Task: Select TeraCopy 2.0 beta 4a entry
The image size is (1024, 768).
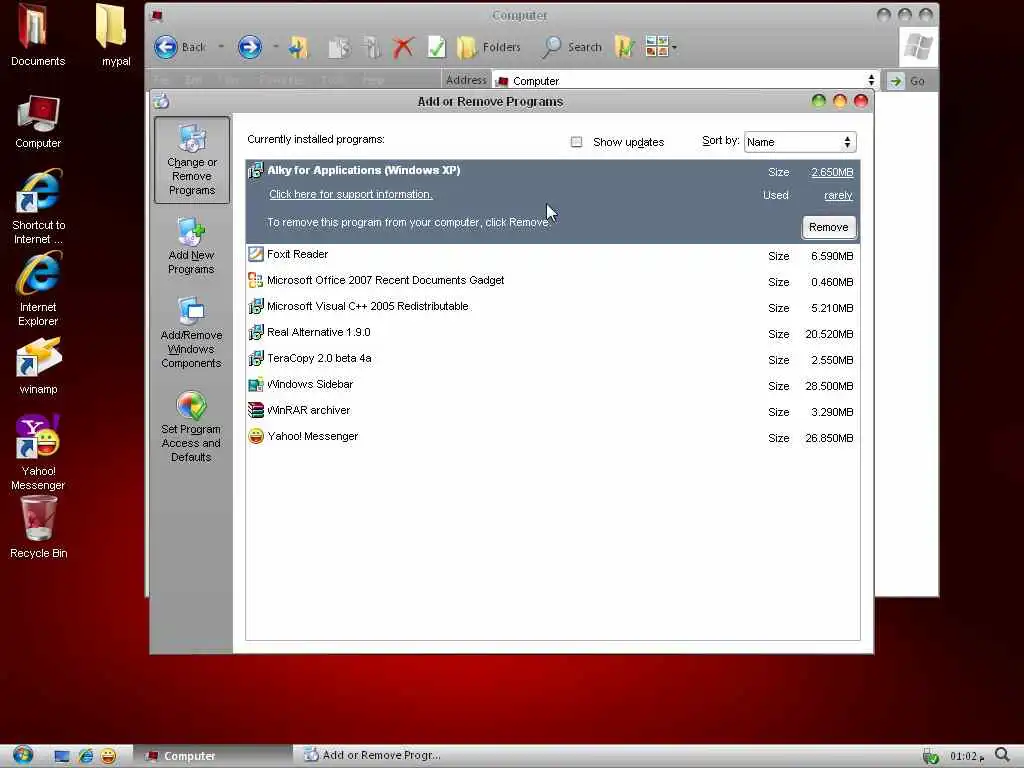Action: (x=552, y=360)
